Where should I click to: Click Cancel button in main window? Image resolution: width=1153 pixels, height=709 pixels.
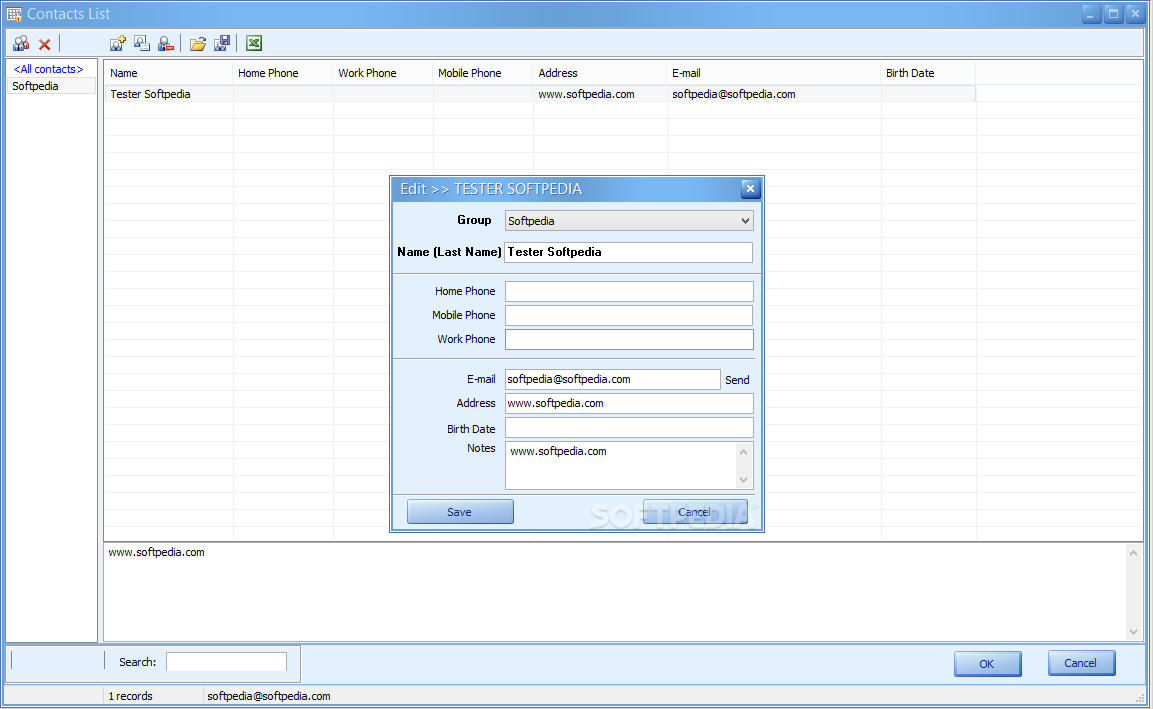1081,663
